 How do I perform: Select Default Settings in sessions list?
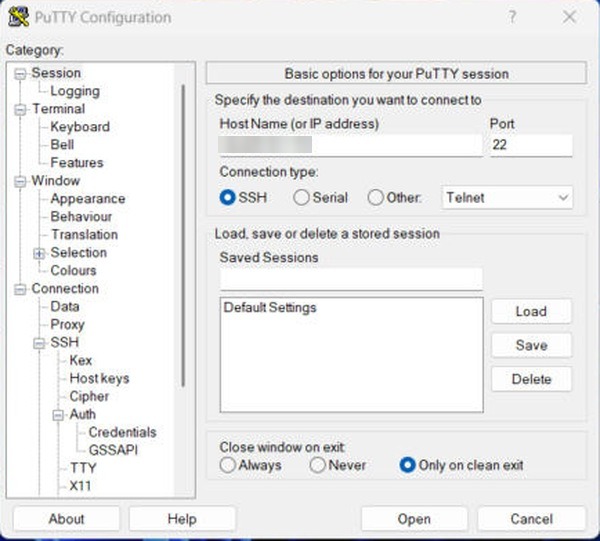(x=270, y=308)
